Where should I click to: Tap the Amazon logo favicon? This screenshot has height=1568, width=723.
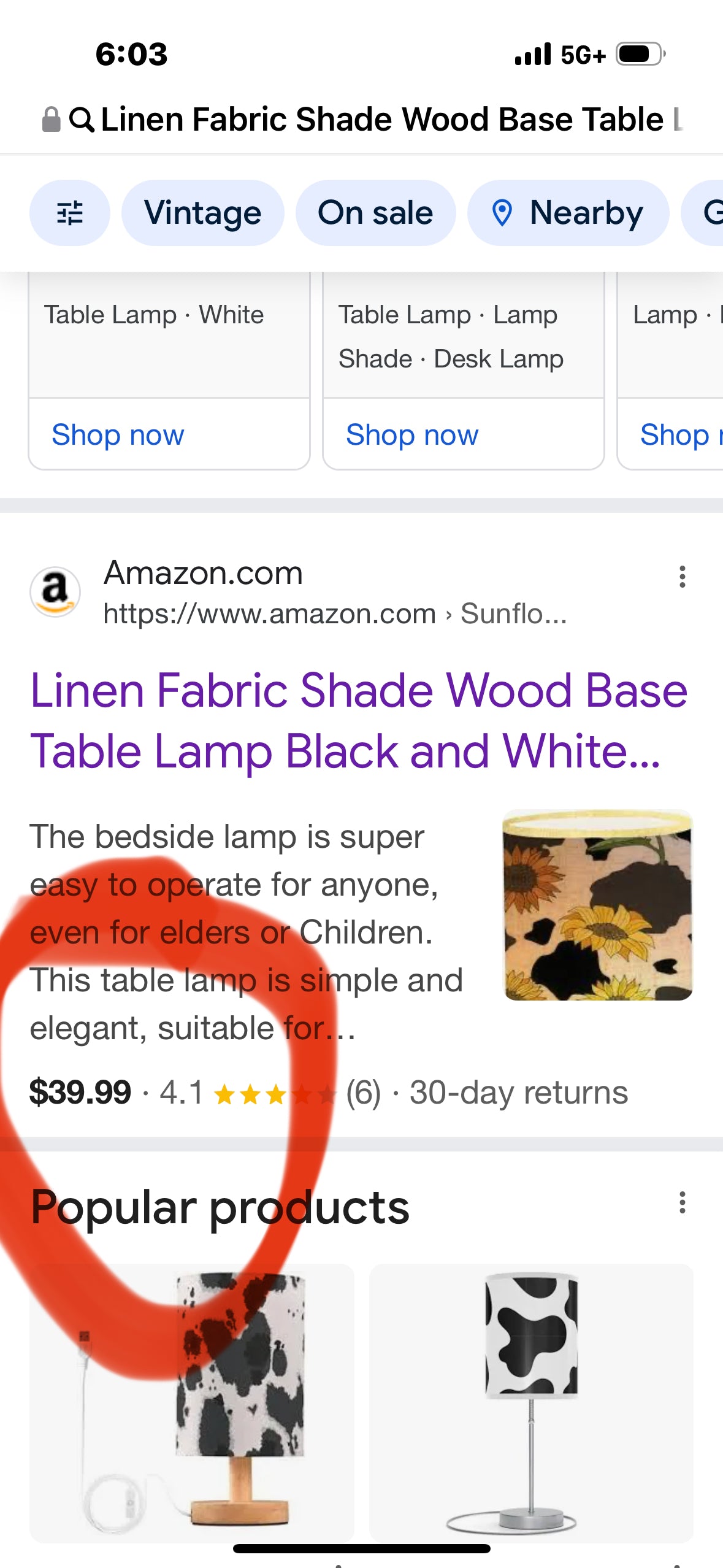[x=55, y=591]
